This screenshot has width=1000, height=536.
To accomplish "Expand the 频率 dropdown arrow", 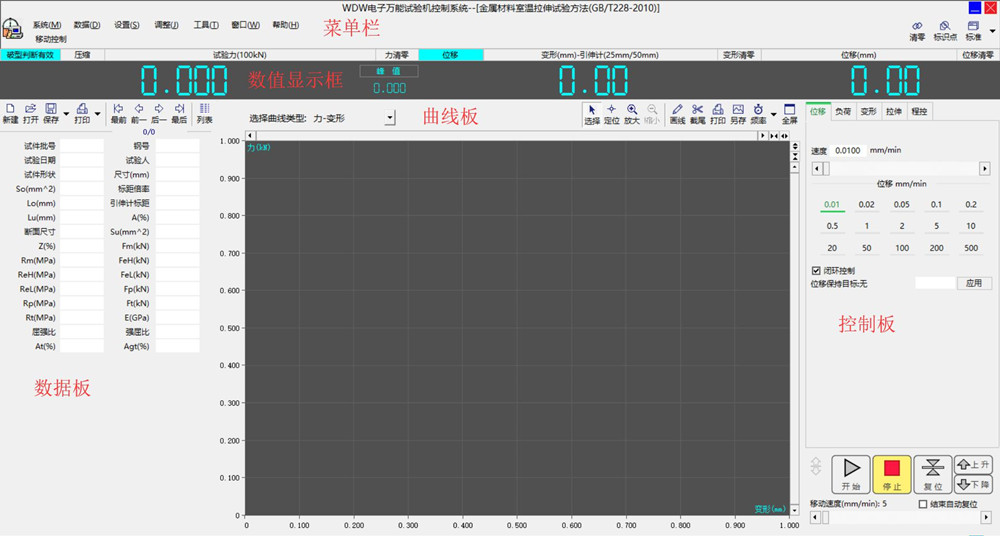I will click(773, 113).
